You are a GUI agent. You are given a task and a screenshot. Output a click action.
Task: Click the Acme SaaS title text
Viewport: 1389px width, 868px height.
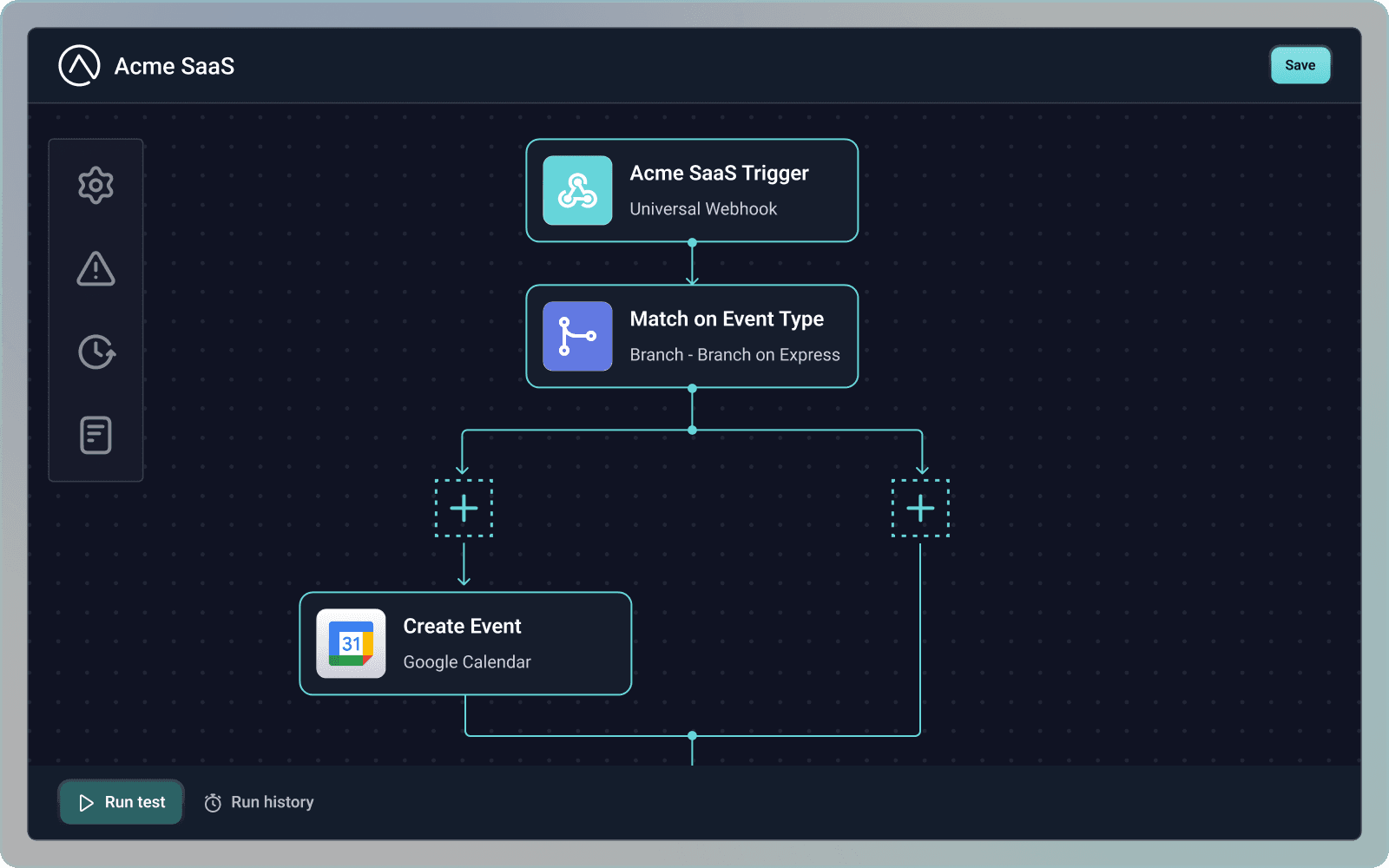(x=174, y=66)
